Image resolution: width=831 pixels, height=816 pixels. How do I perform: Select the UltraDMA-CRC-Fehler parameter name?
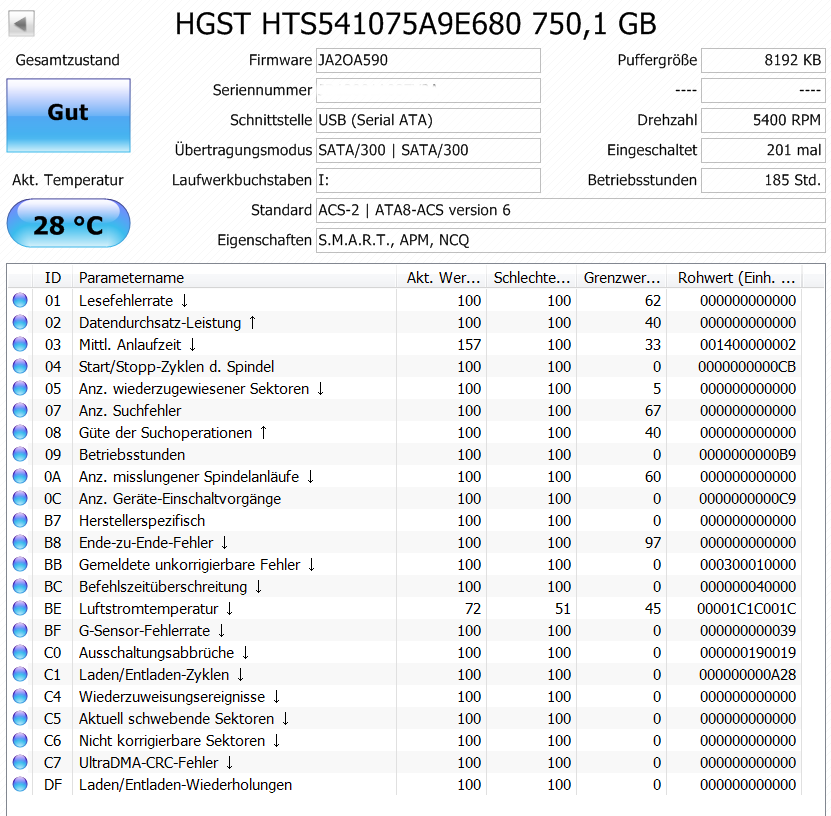point(156,762)
